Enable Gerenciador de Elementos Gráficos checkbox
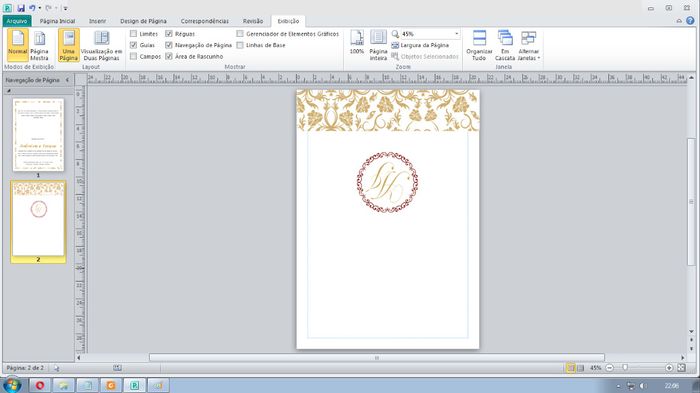This screenshot has height=393, width=700. [240, 33]
